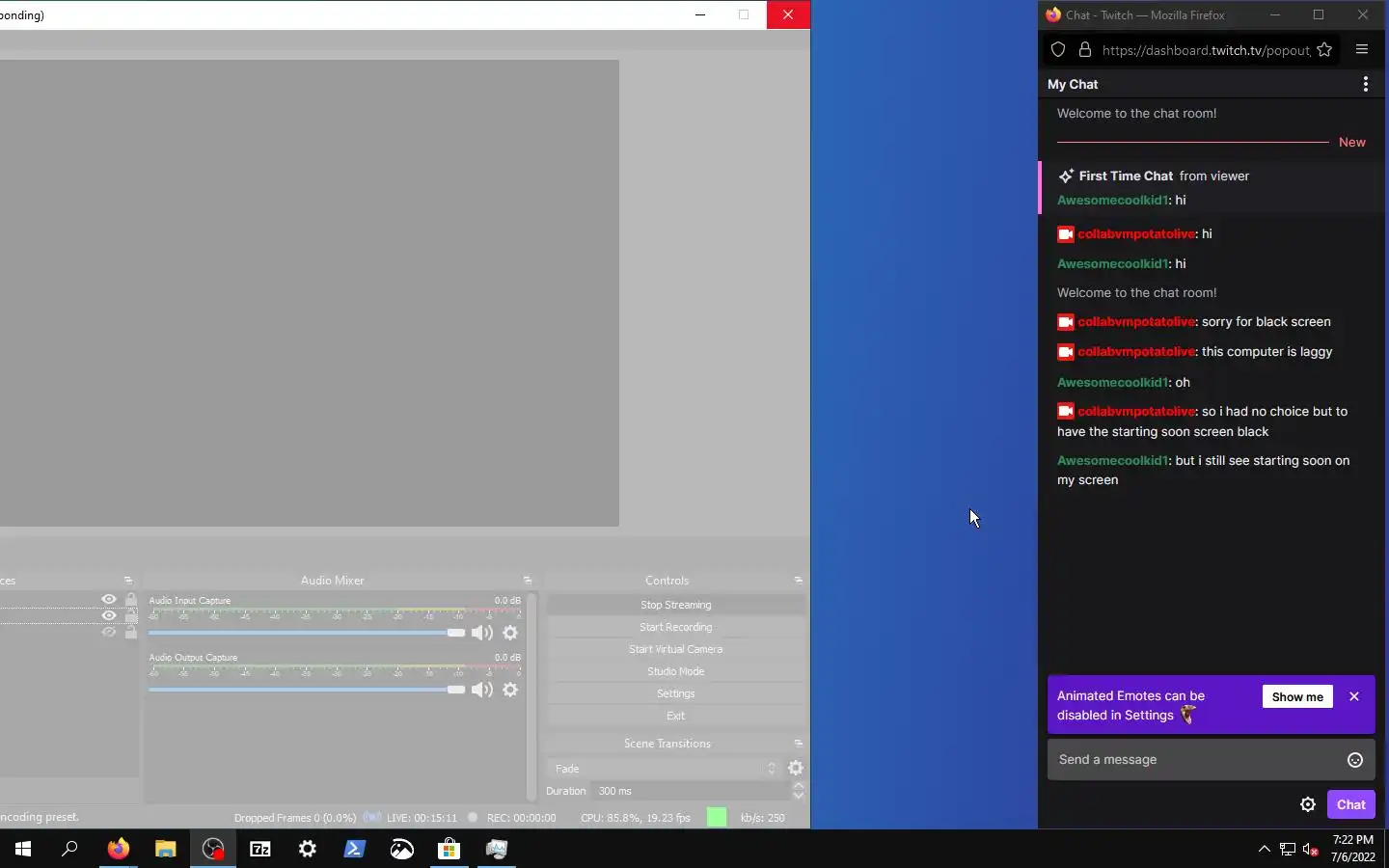Open the Scene Transitions properties gear
The image size is (1389, 868).
(796, 768)
